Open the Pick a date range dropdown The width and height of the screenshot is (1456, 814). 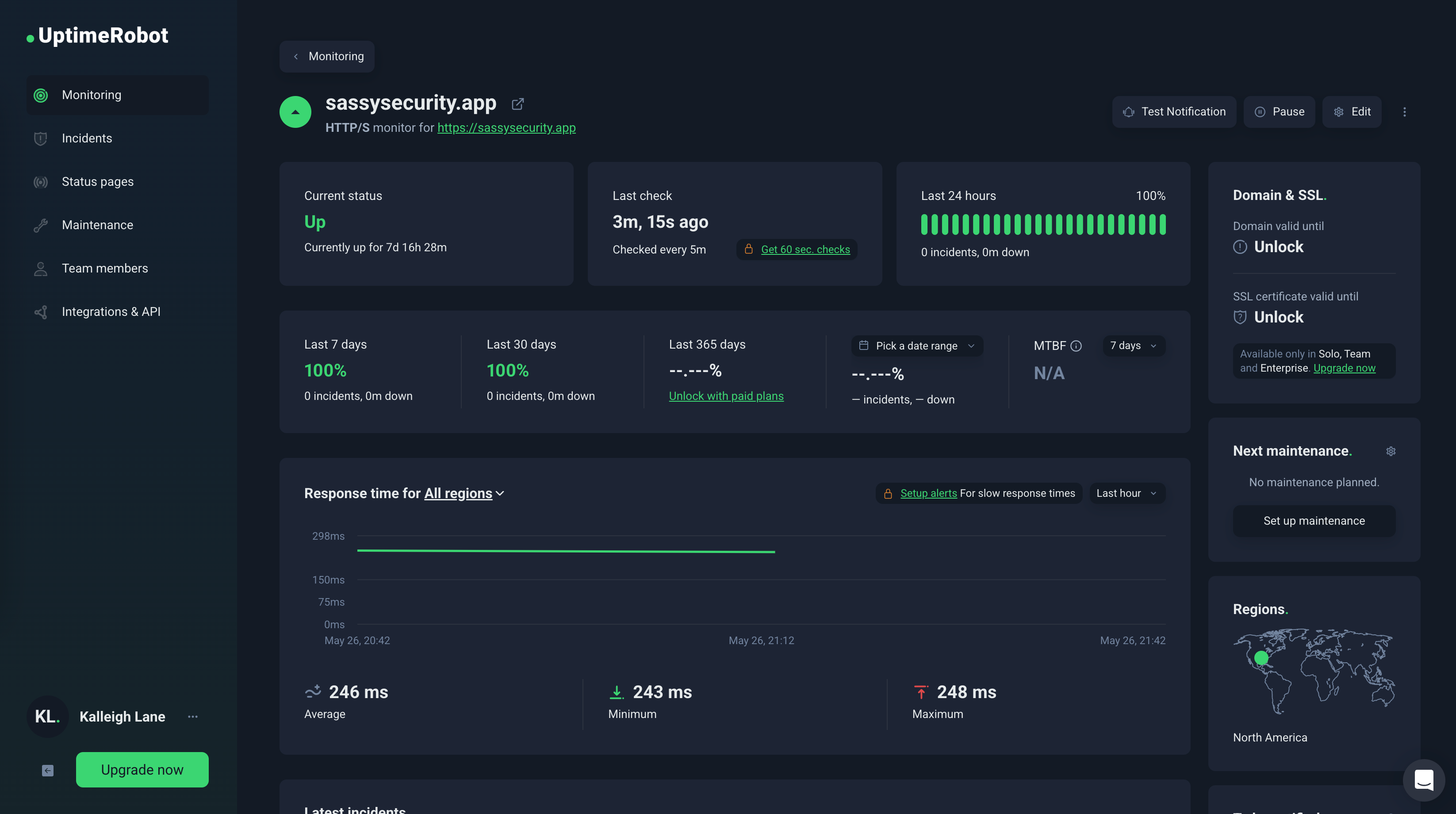(917, 346)
